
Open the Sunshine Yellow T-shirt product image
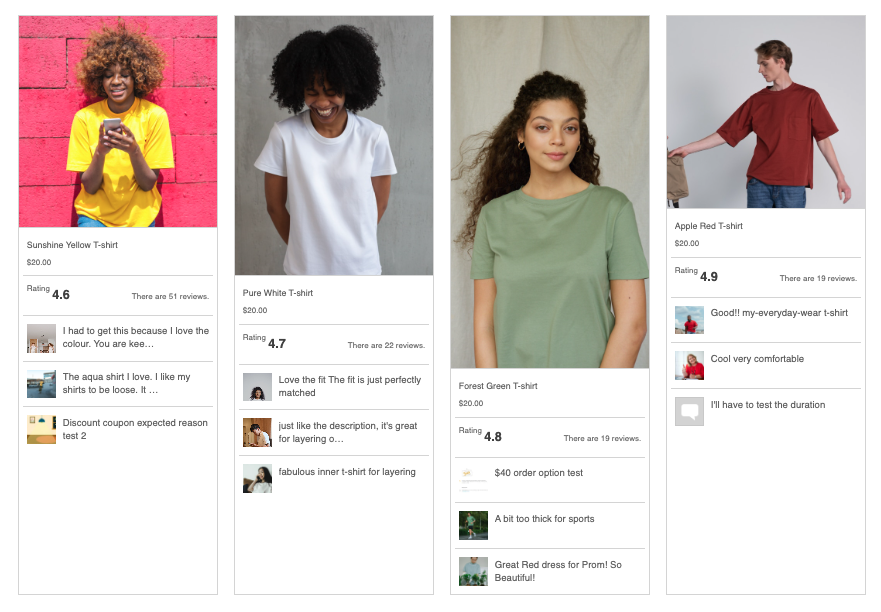118,122
